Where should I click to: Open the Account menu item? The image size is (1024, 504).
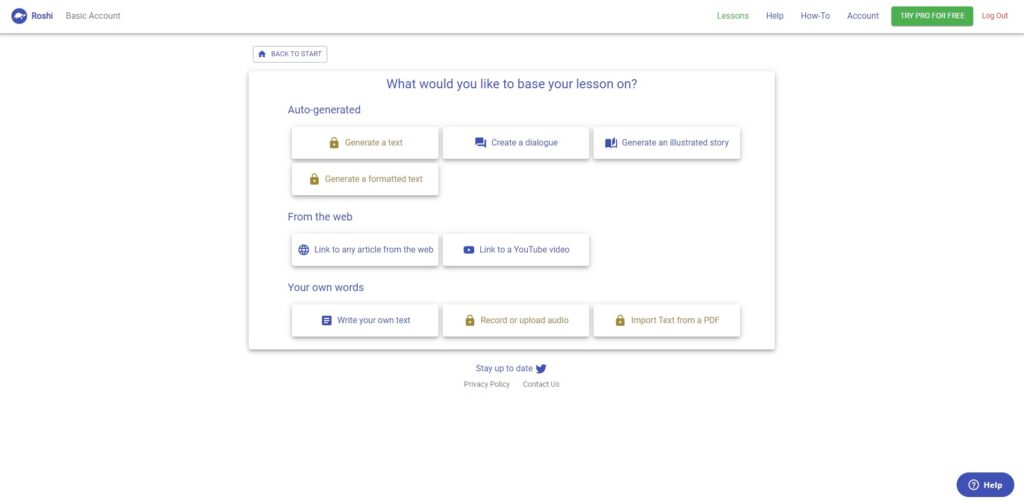tap(863, 16)
